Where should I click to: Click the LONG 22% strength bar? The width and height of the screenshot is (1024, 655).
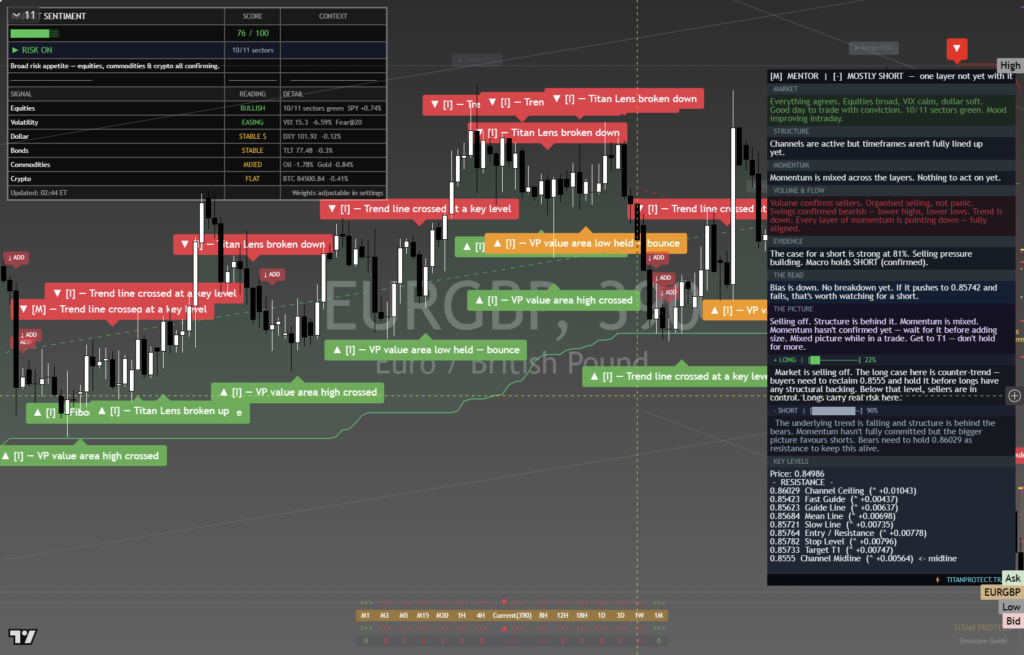[x=835, y=360]
